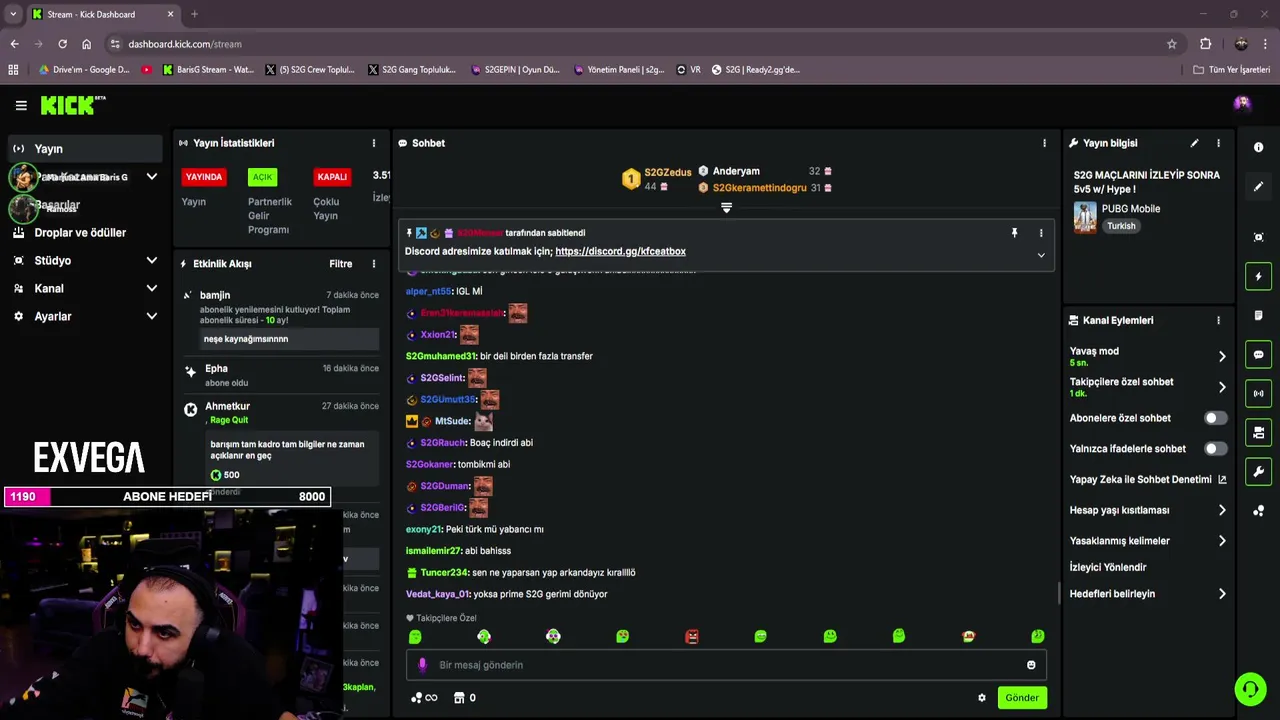
Task: Open Sohbet panel three-dot options
Action: (x=1044, y=143)
